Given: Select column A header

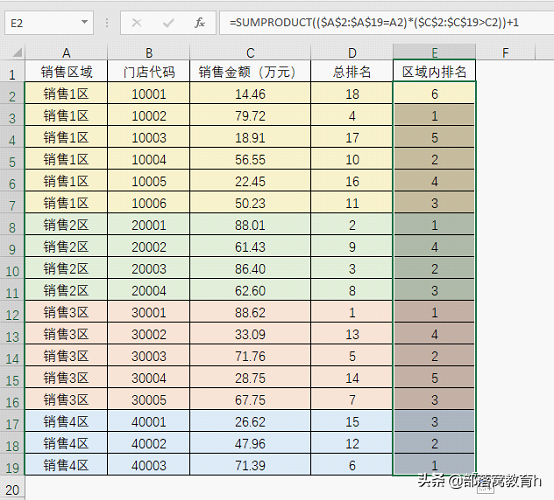Looking at the screenshot, I should [x=66, y=53].
